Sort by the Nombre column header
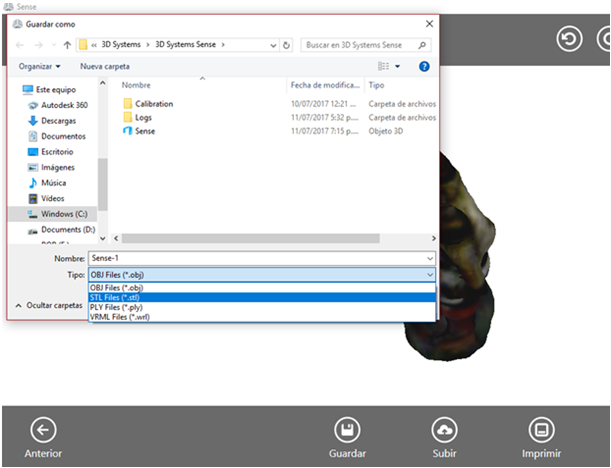 pyautogui.click(x=136, y=85)
